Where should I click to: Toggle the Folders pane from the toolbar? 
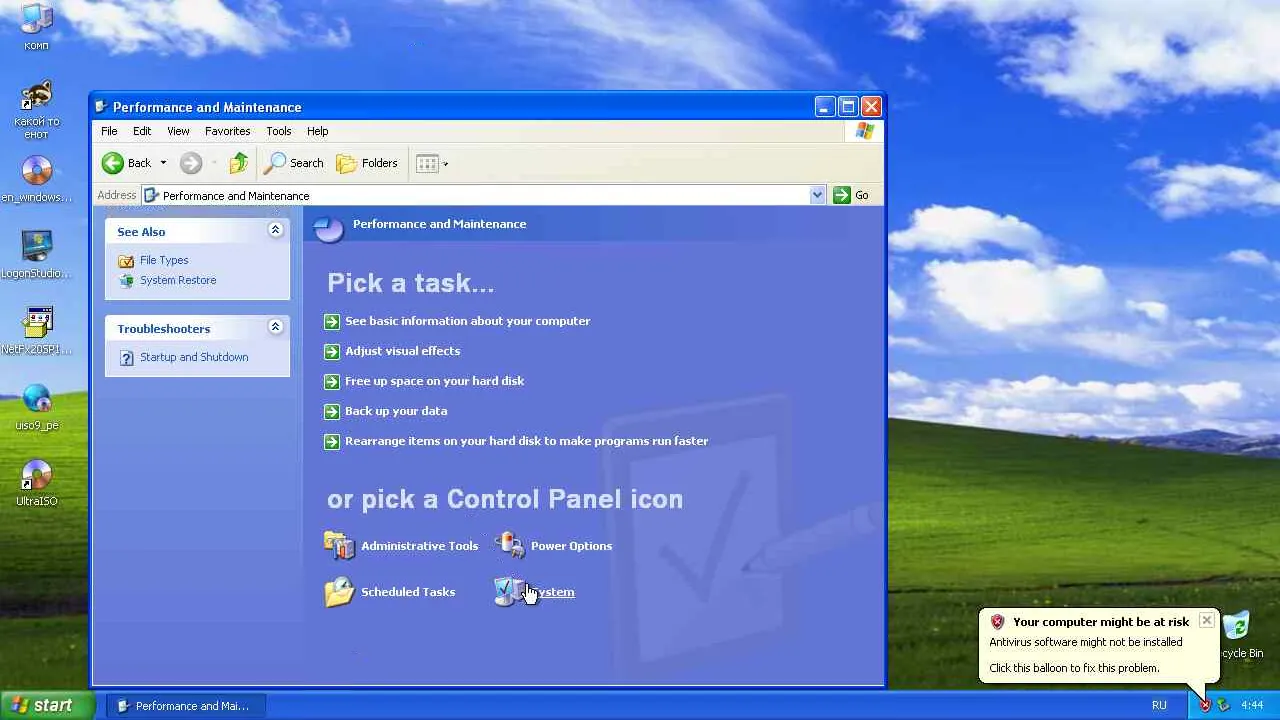click(x=367, y=163)
